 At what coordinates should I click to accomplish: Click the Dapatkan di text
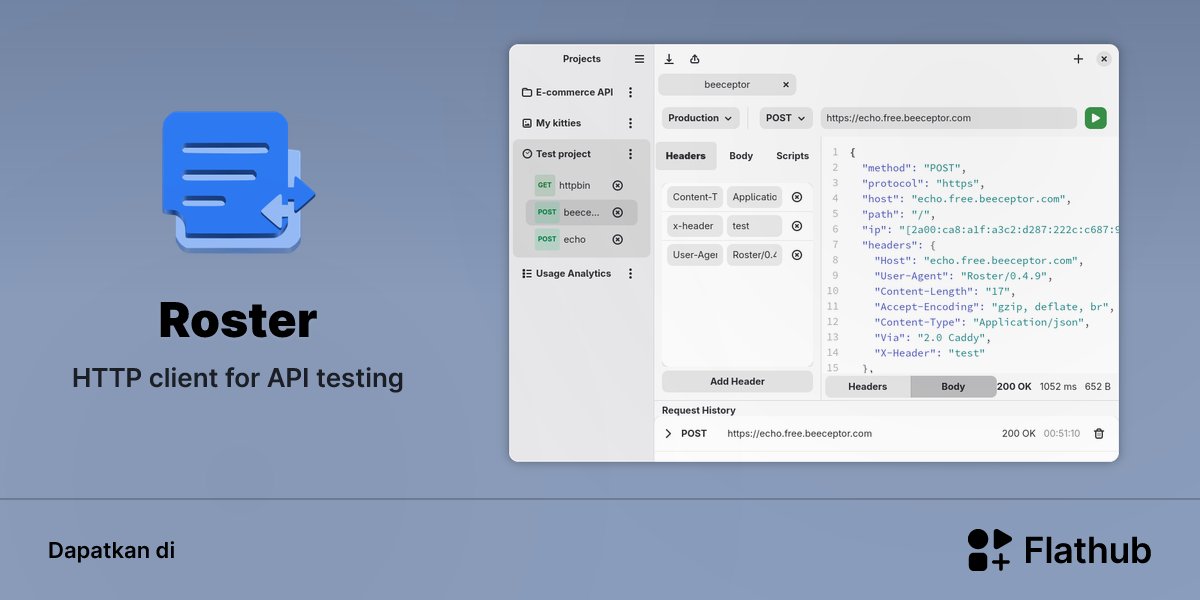click(111, 550)
